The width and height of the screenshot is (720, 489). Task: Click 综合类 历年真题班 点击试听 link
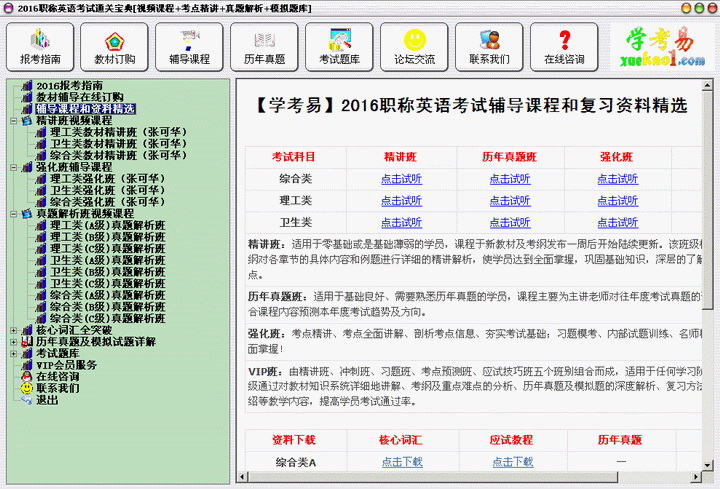(510, 179)
